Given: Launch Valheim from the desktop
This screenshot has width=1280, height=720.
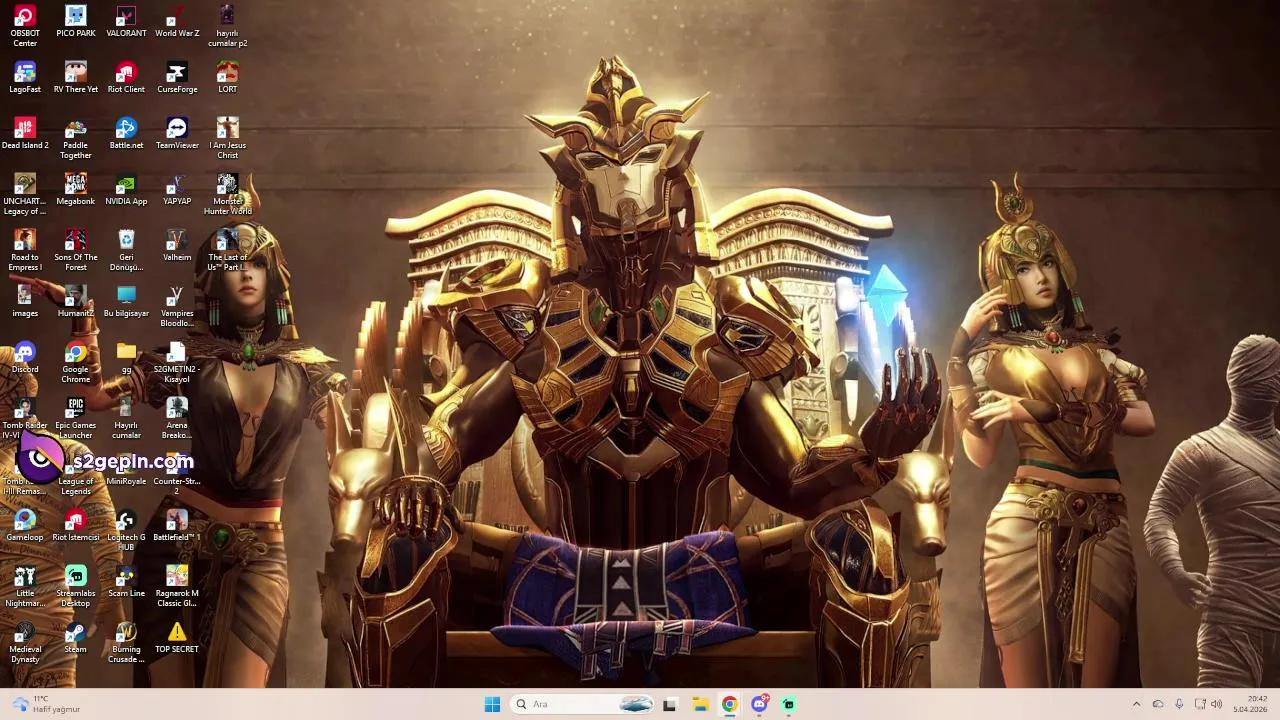Looking at the screenshot, I should (x=177, y=246).
